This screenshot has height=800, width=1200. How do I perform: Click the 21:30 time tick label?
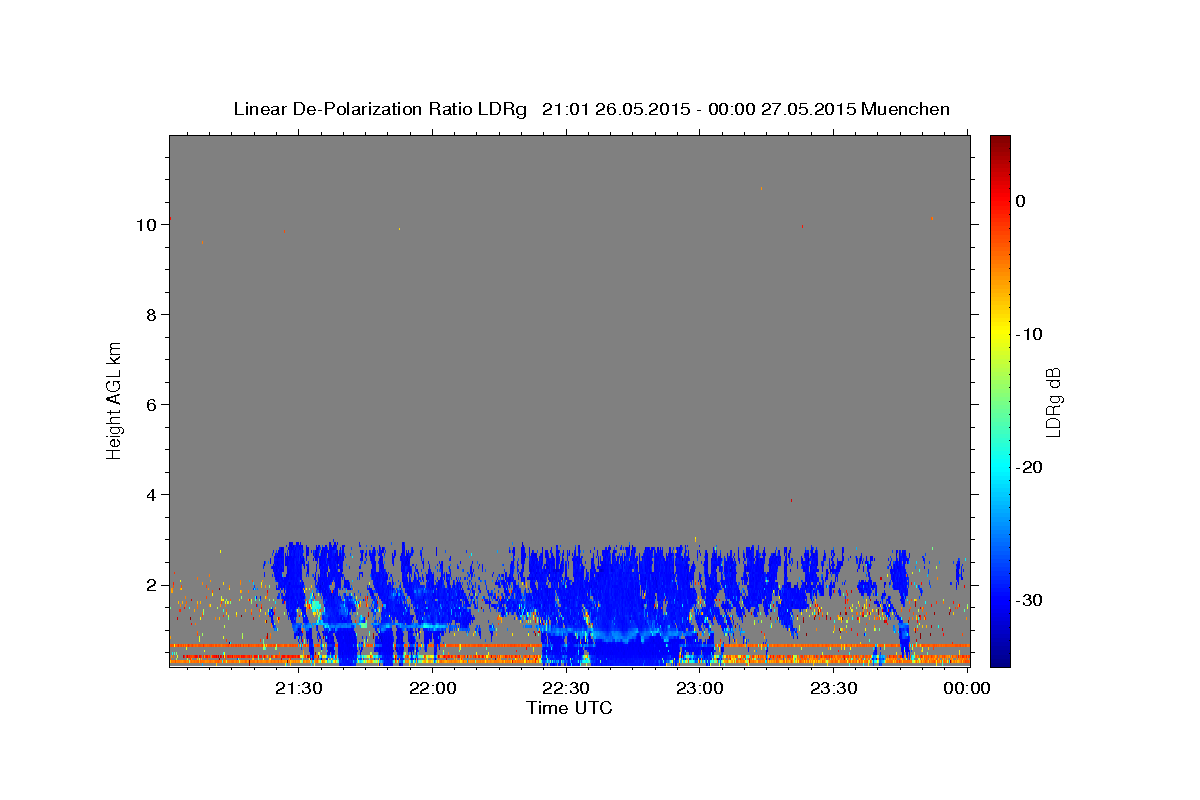(299, 688)
